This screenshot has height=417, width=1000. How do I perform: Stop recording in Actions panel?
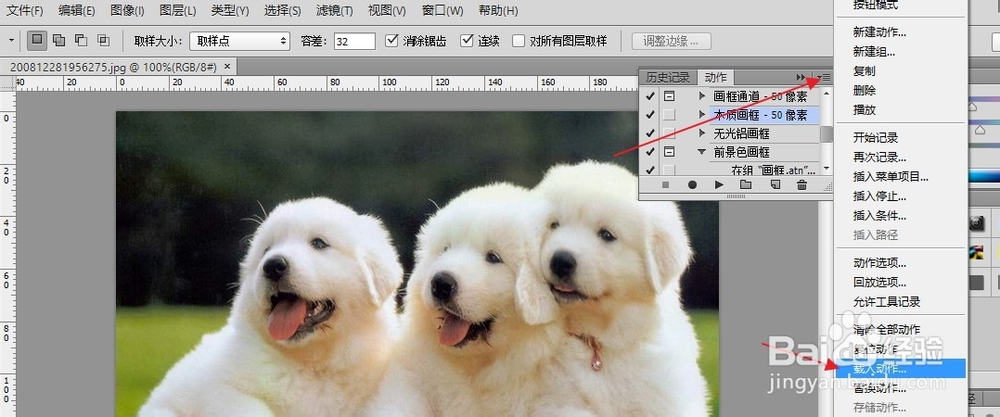coord(665,185)
